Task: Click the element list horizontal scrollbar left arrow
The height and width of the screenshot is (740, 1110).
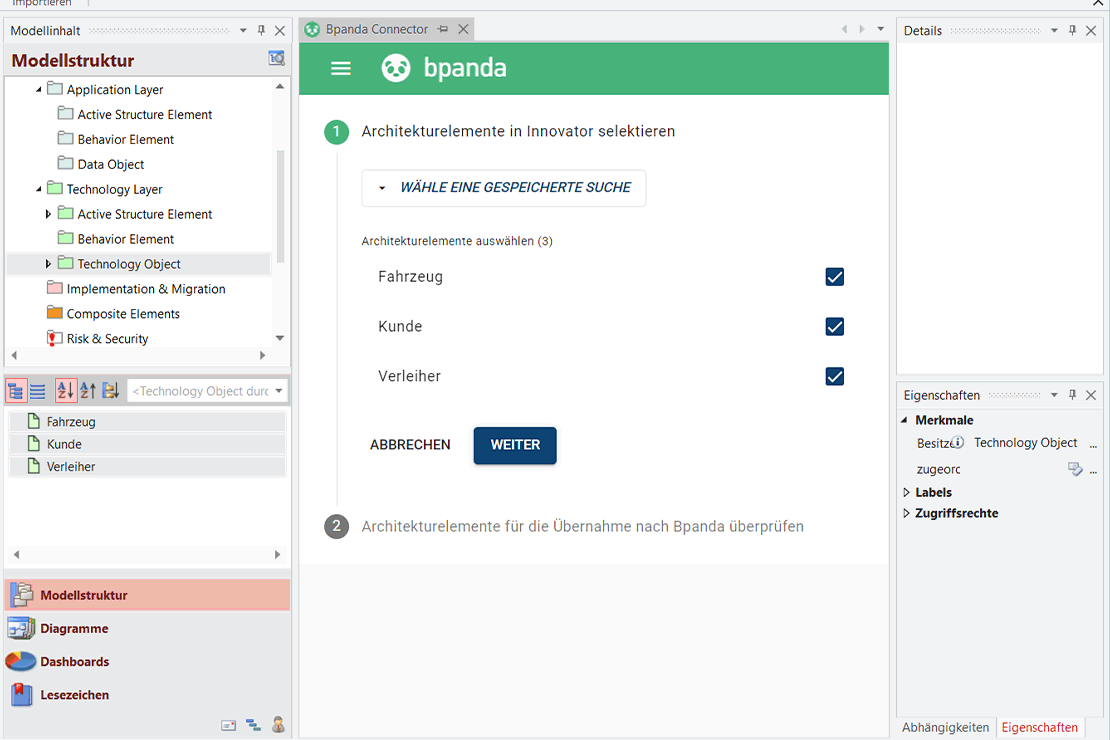Action: pyautogui.click(x=16, y=554)
